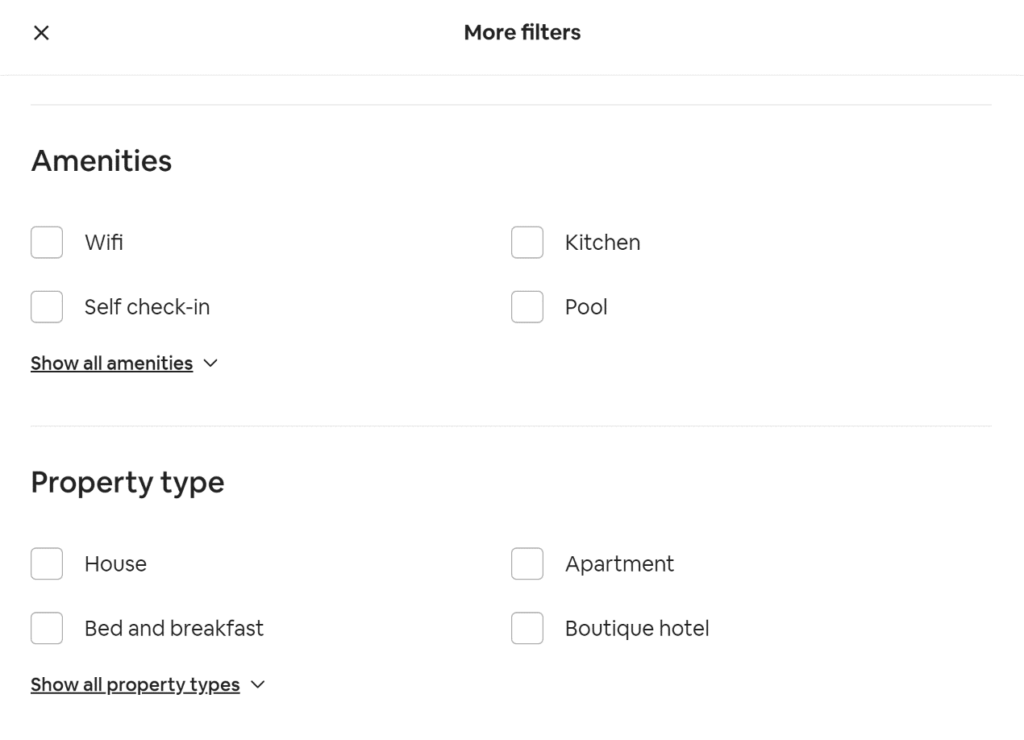The width and height of the screenshot is (1024, 740).
Task: Enable Bed and breakfast filter
Action: tap(47, 628)
